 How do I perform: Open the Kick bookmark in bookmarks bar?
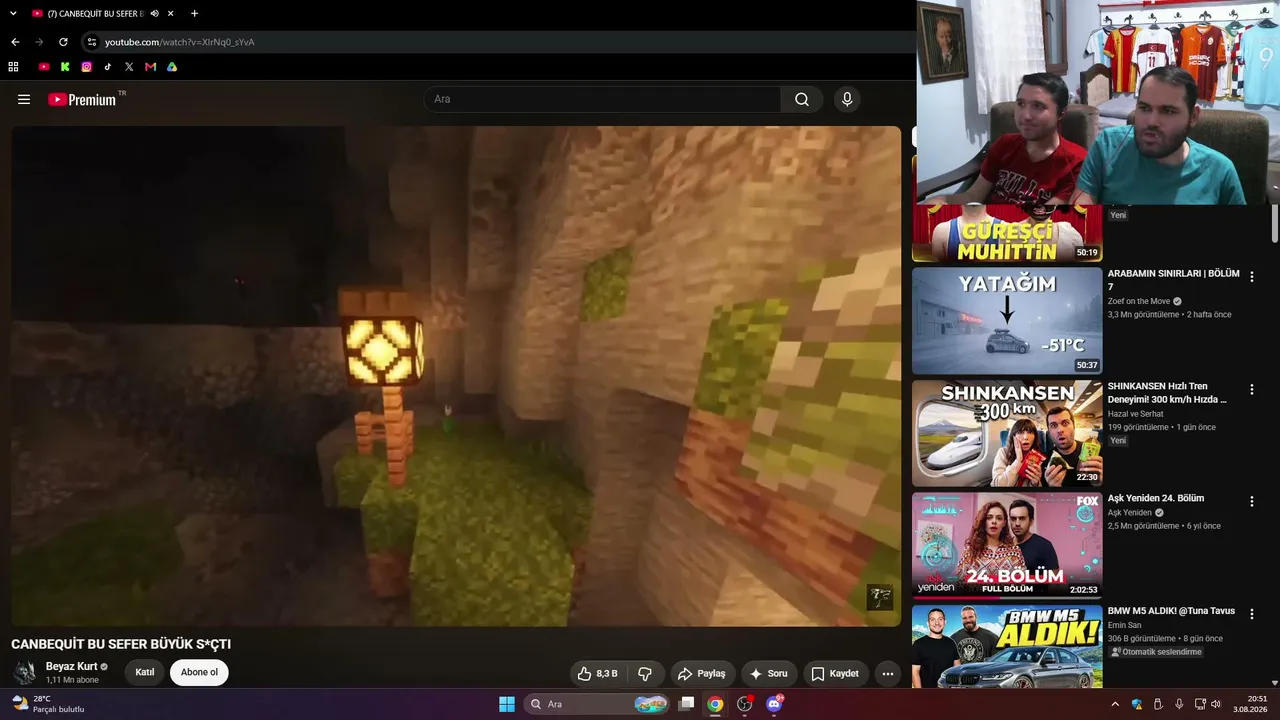click(x=65, y=67)
